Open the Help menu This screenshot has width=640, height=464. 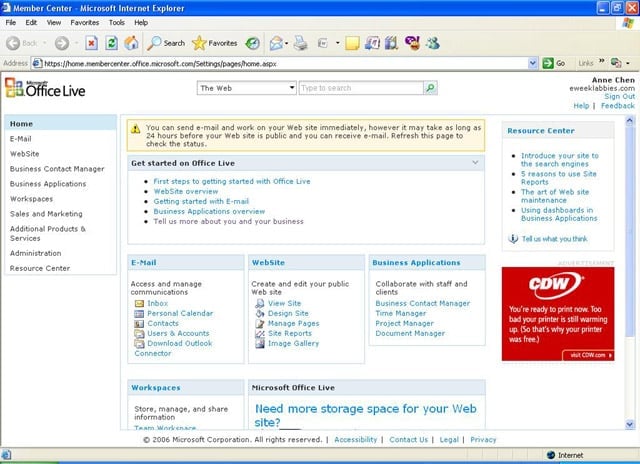click(x=141, y=22)
